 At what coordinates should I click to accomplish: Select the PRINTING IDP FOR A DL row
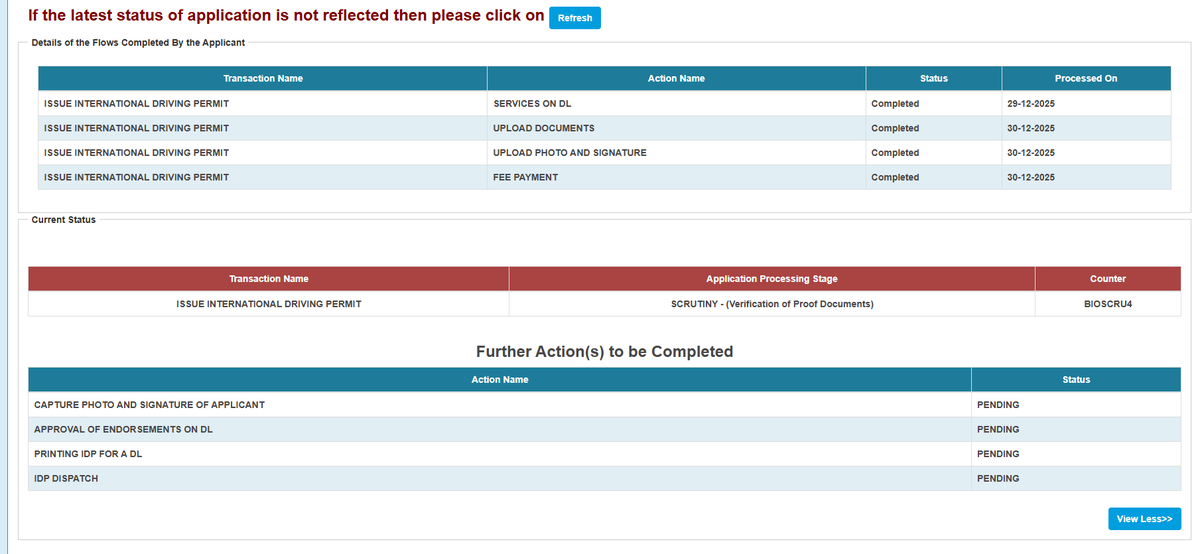click(604, 454)
